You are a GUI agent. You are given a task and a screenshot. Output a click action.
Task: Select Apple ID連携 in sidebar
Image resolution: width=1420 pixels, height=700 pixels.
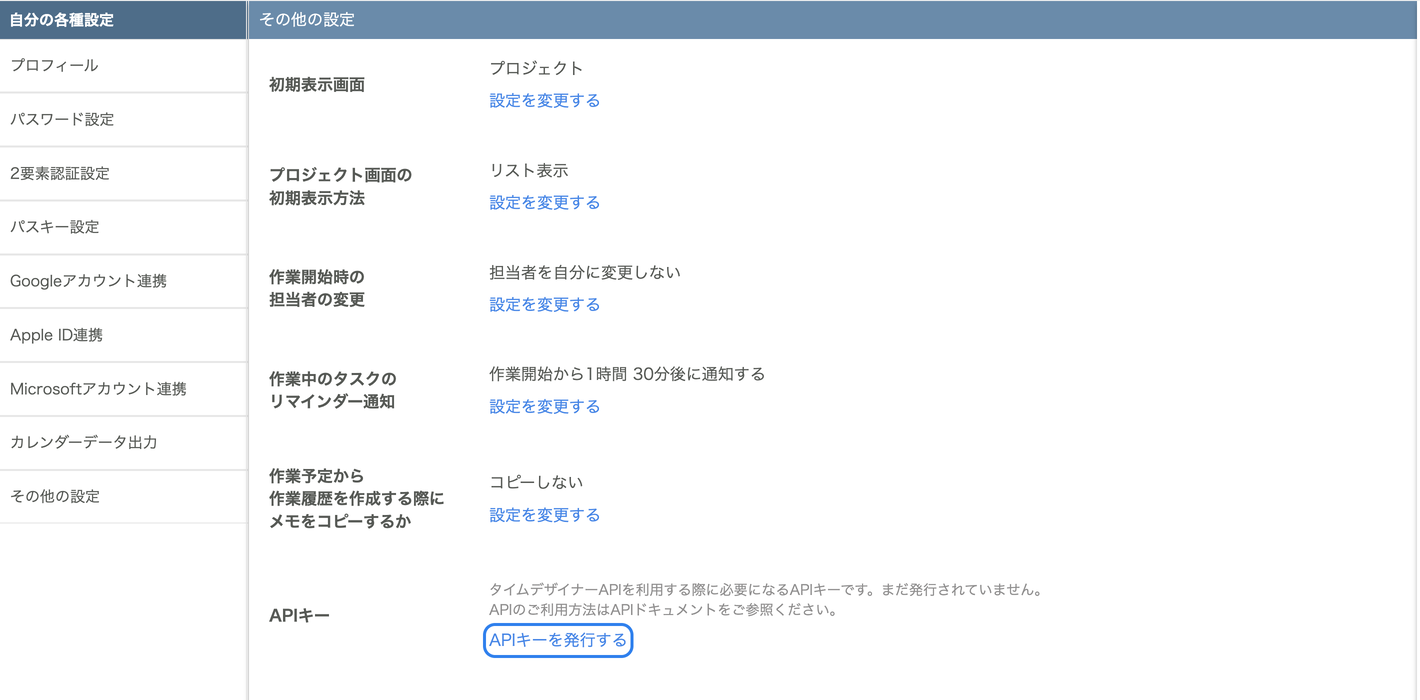click(123, 336)
